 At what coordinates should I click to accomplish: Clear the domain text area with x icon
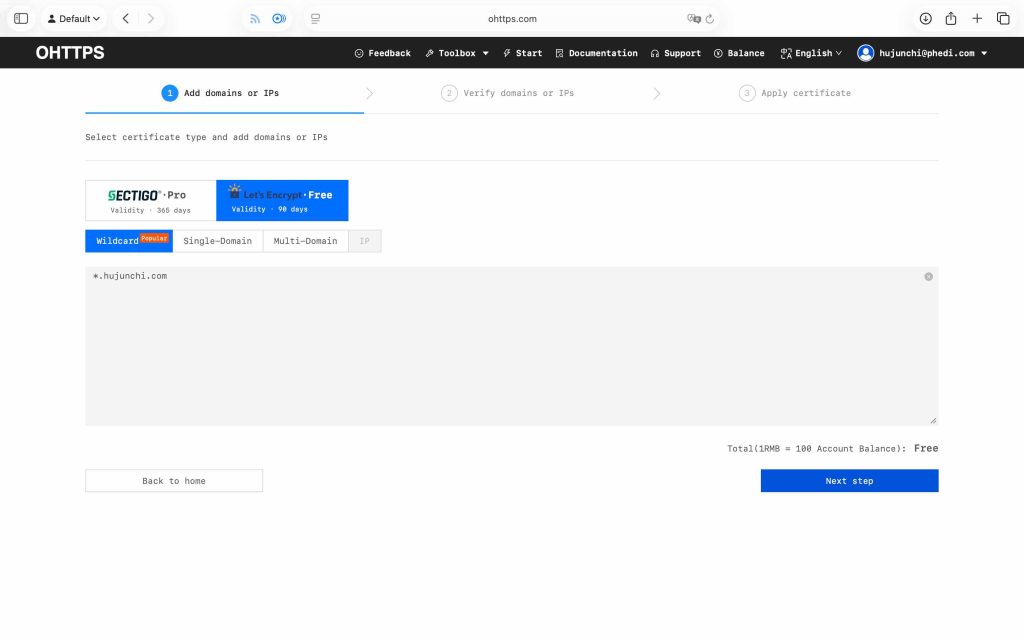(928, 276)
